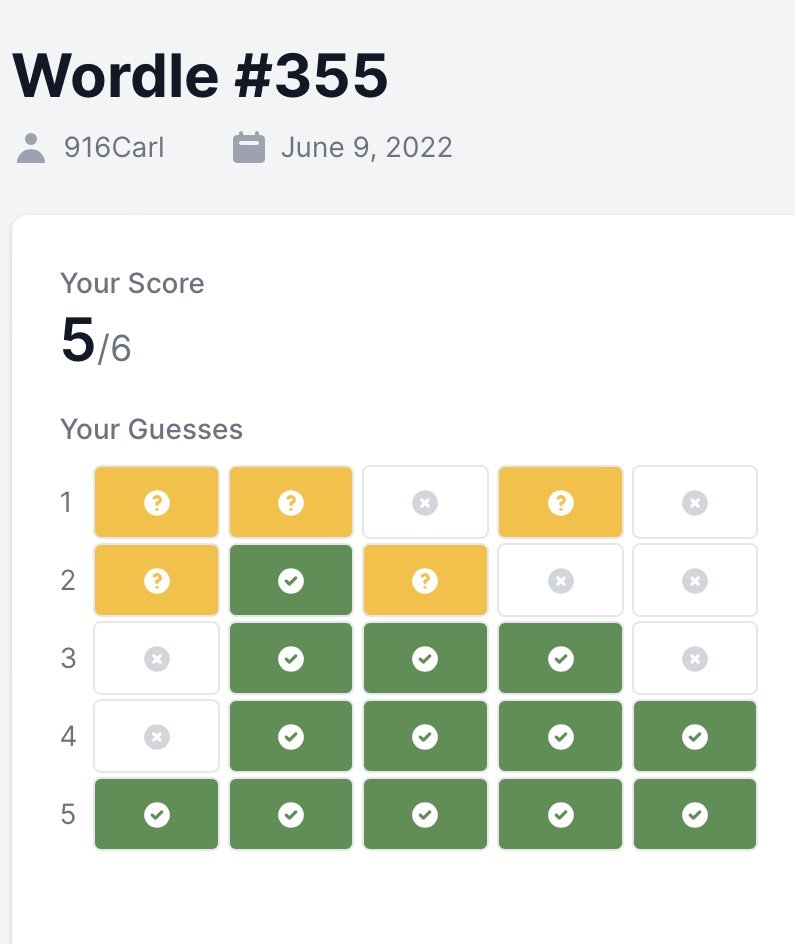Select the yellow tile in row 1, column 4
The width and height of the screenshot is (795, 944).
pos(560,502)
